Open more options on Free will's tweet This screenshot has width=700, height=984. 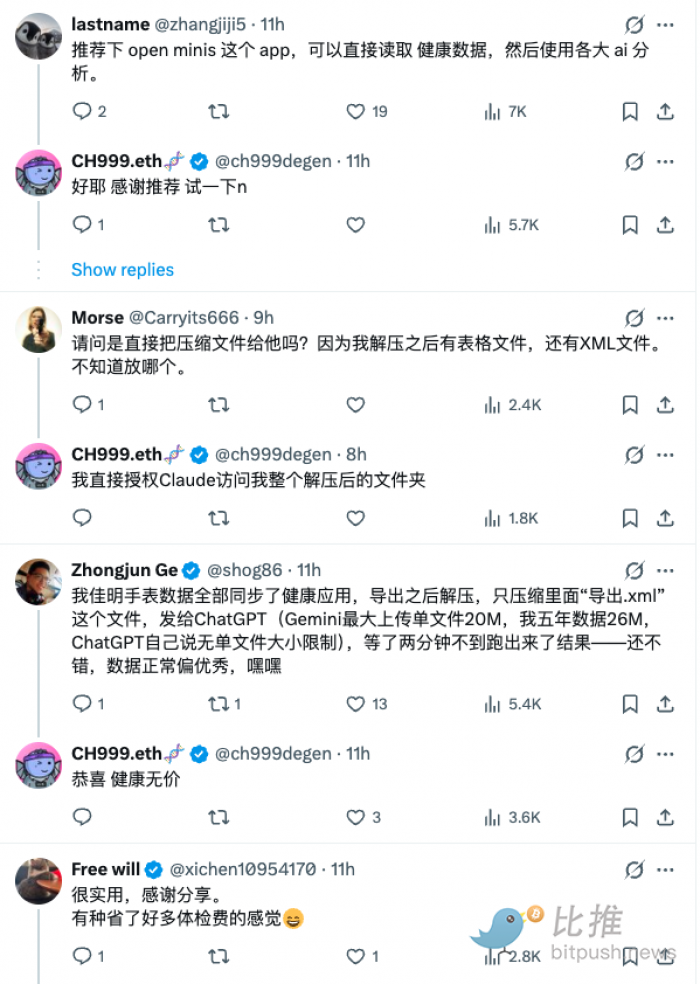click(x=665, y=870)
